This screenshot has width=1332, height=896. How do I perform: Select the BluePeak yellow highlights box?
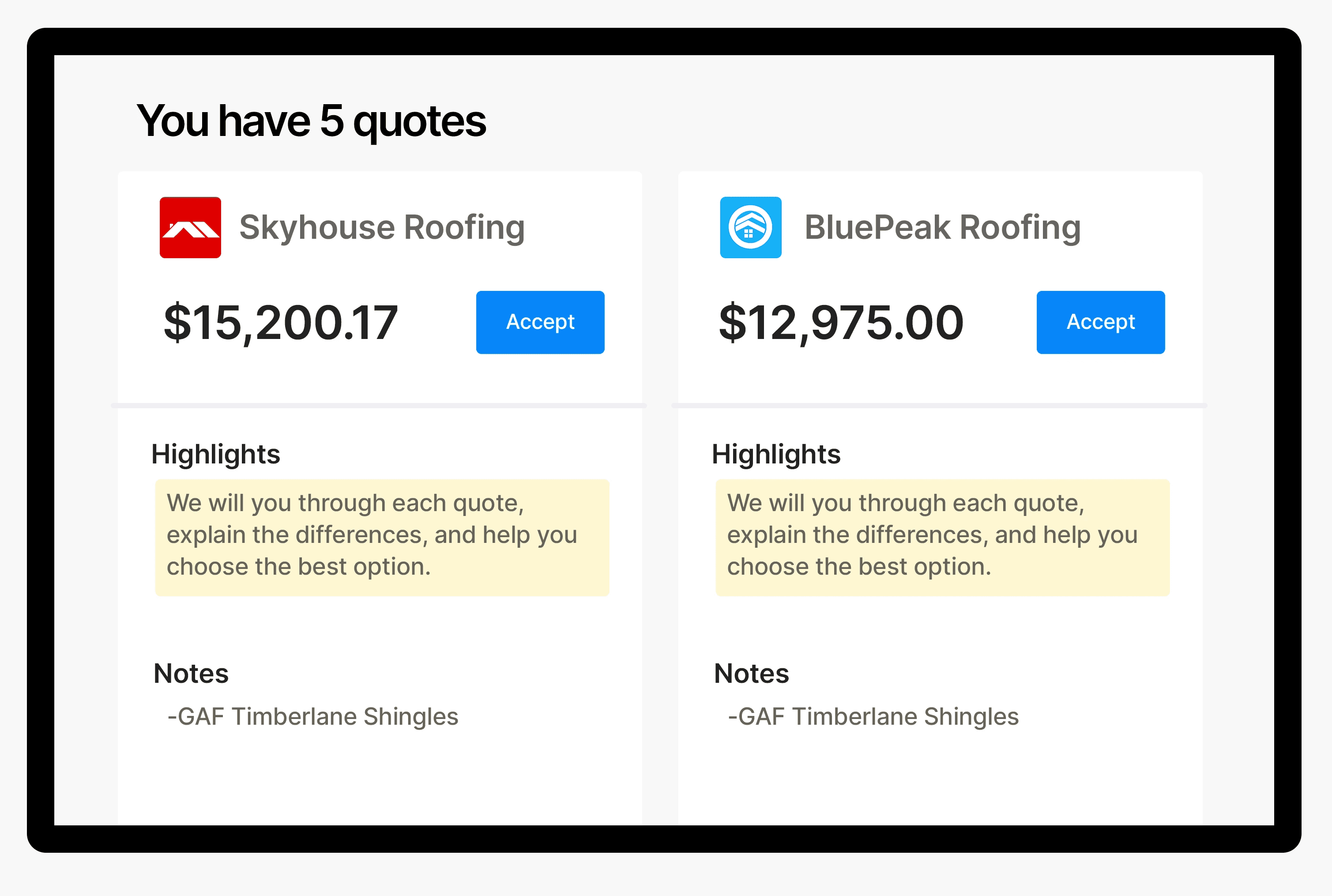click(x=942, y=537)
